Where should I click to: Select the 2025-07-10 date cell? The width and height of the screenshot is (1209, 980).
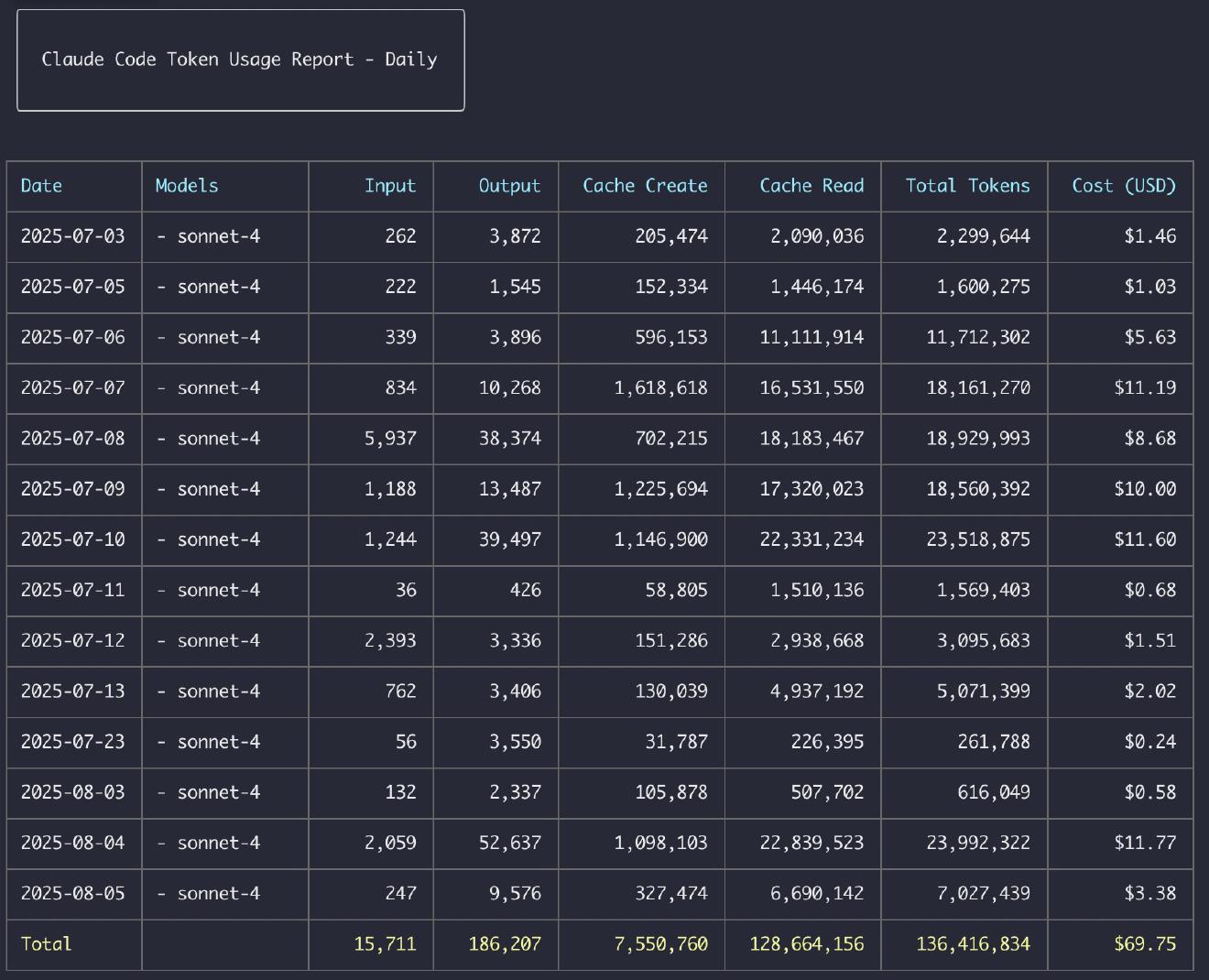(x=72, y=539)
